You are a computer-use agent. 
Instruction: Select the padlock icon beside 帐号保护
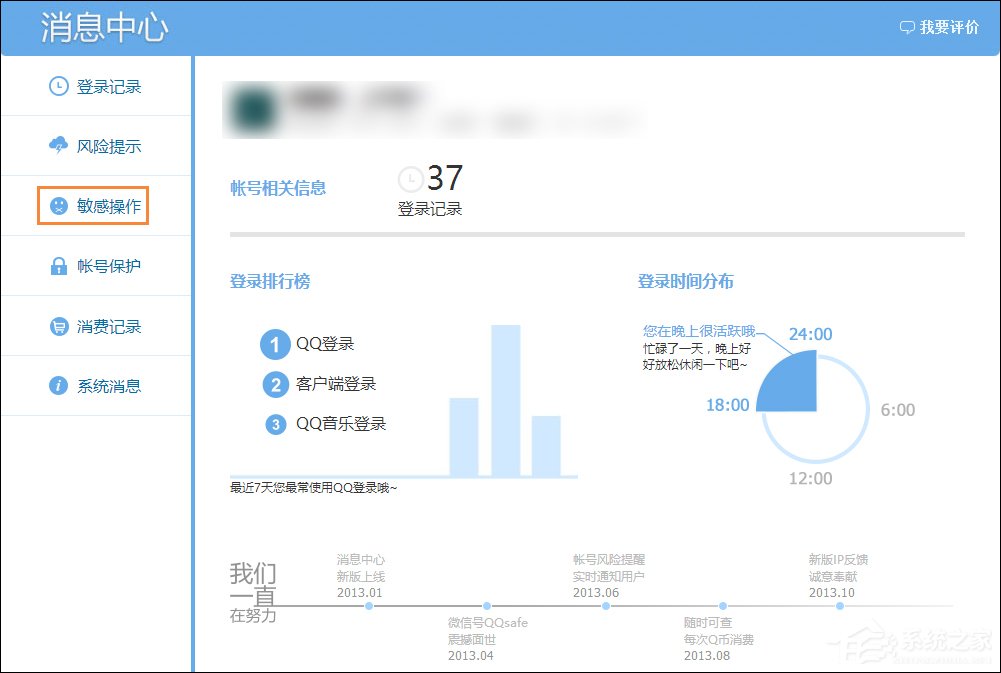57,265
